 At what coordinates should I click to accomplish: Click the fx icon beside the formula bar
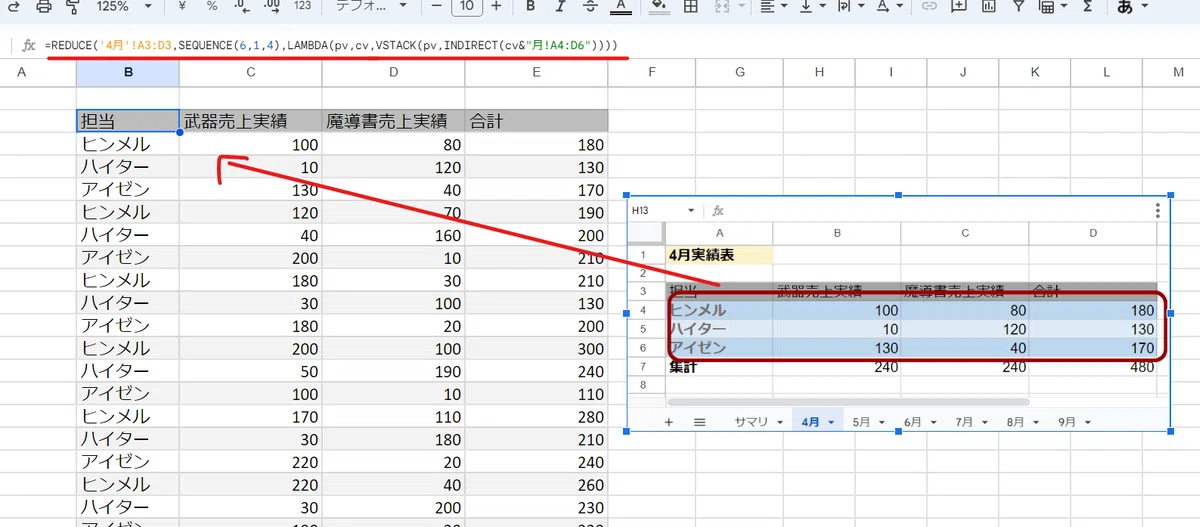(29, 46)
